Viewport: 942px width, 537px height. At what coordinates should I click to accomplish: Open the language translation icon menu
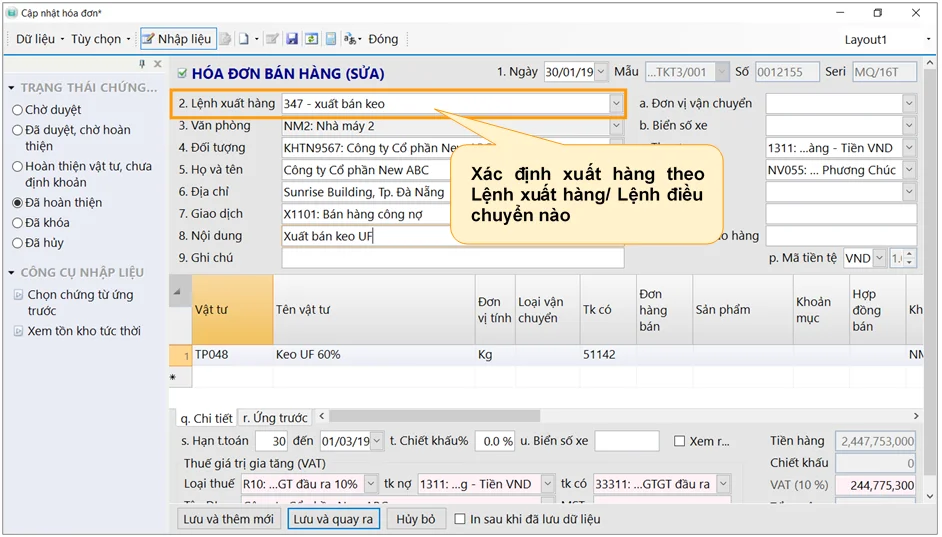(351, 39)
